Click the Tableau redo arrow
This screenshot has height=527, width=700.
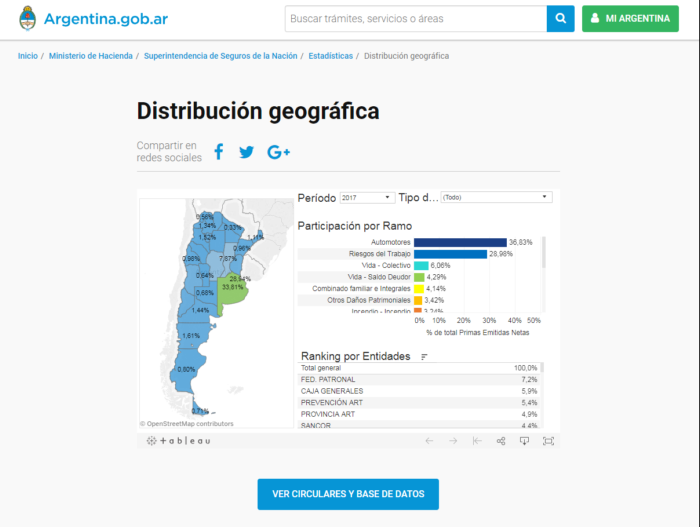pos(453,441)
